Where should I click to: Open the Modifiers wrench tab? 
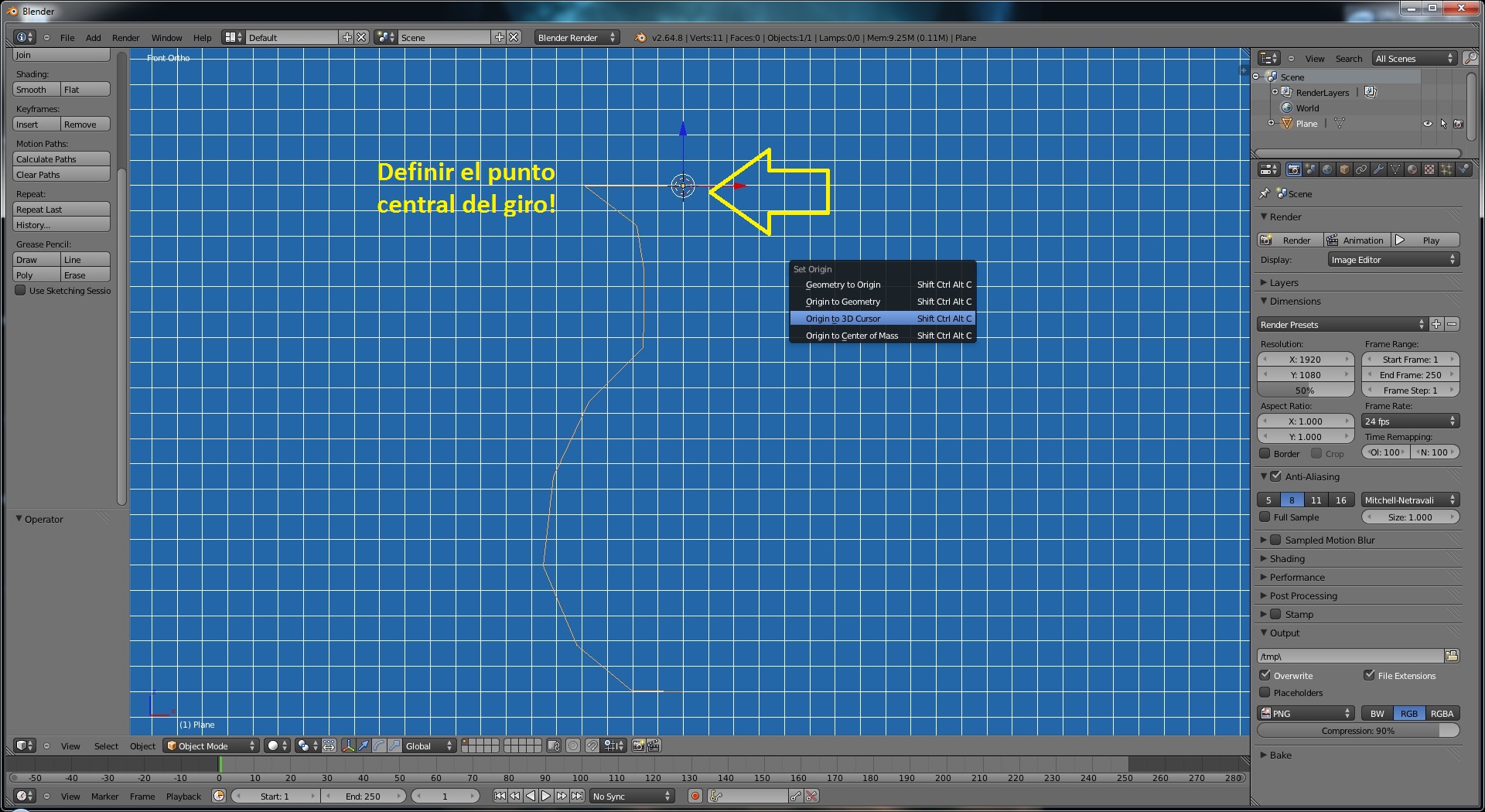pos(1379,169)
